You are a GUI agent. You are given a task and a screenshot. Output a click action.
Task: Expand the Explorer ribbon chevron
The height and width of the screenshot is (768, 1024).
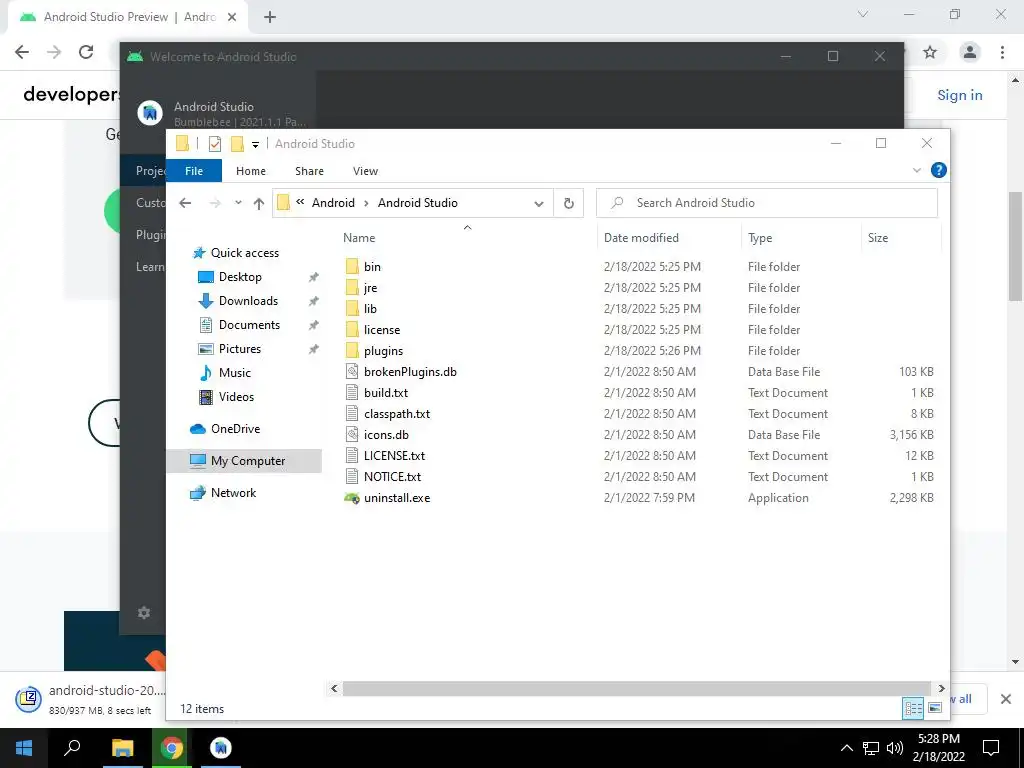916,170
